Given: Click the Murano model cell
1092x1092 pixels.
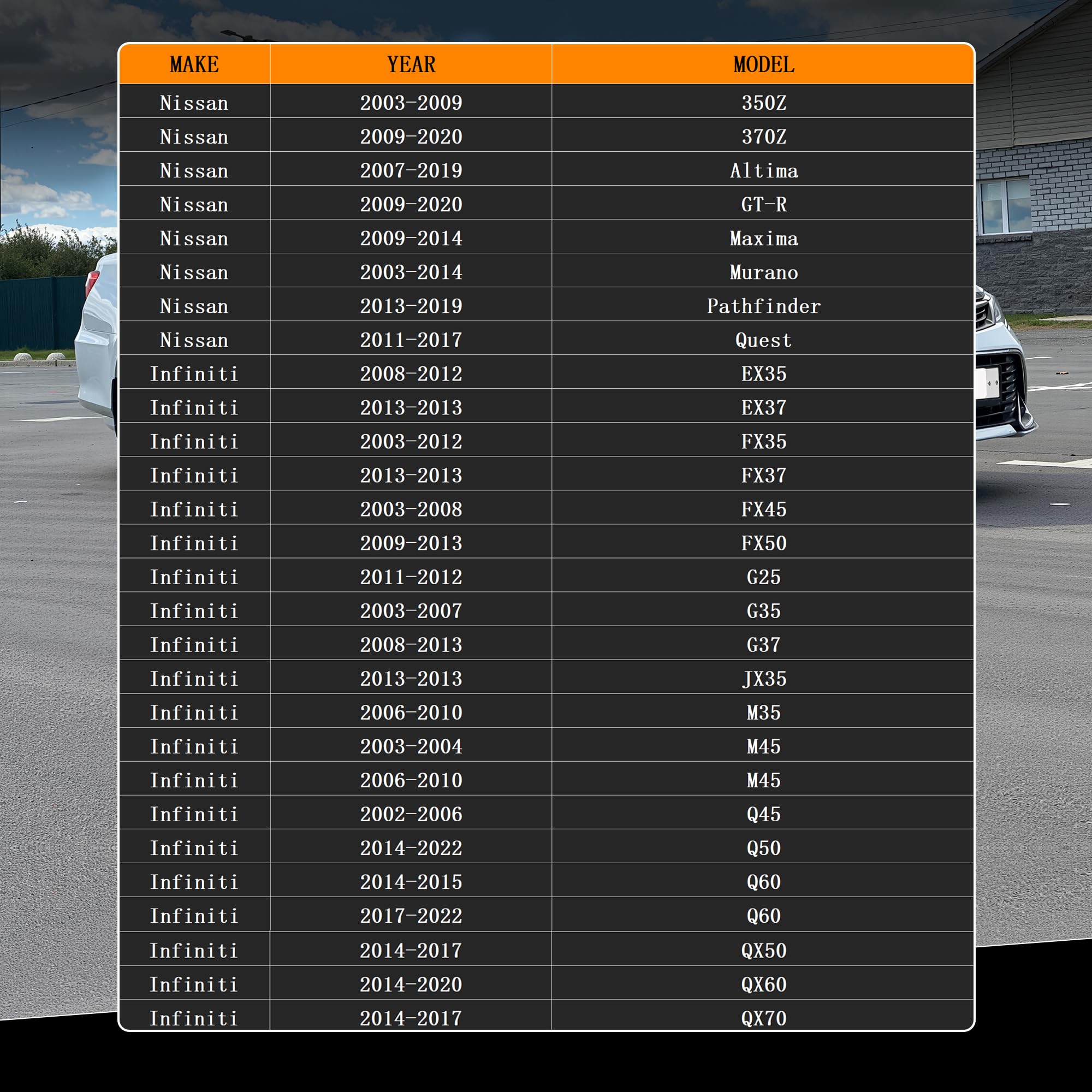Looking at the screenshot, I should coord(763,271).
